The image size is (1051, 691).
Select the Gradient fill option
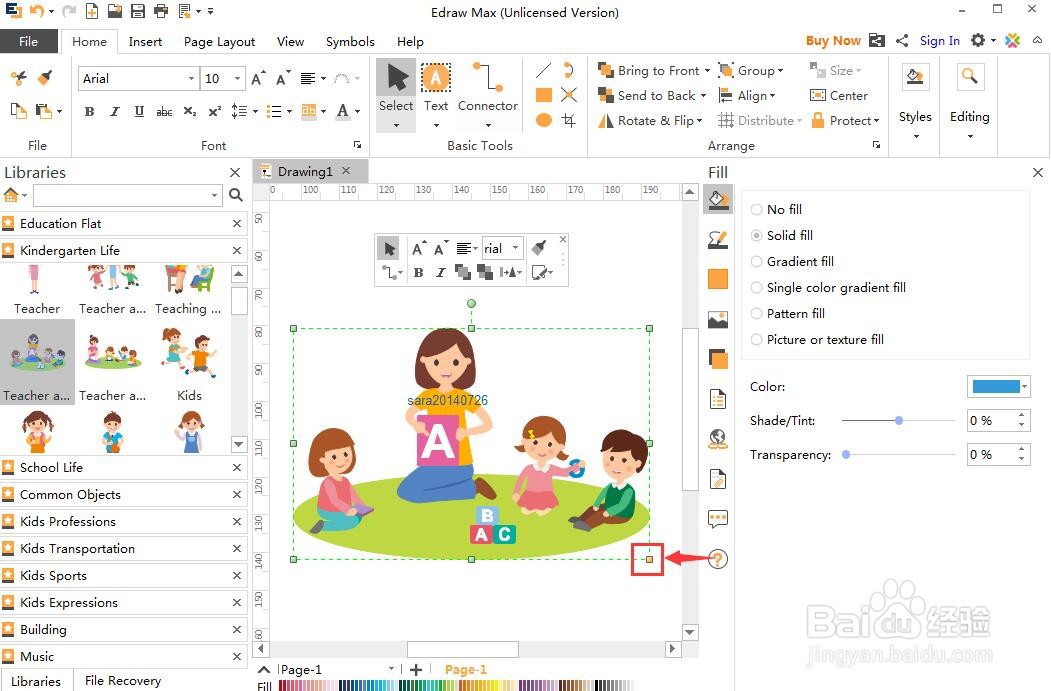click(x=792, y=261)
